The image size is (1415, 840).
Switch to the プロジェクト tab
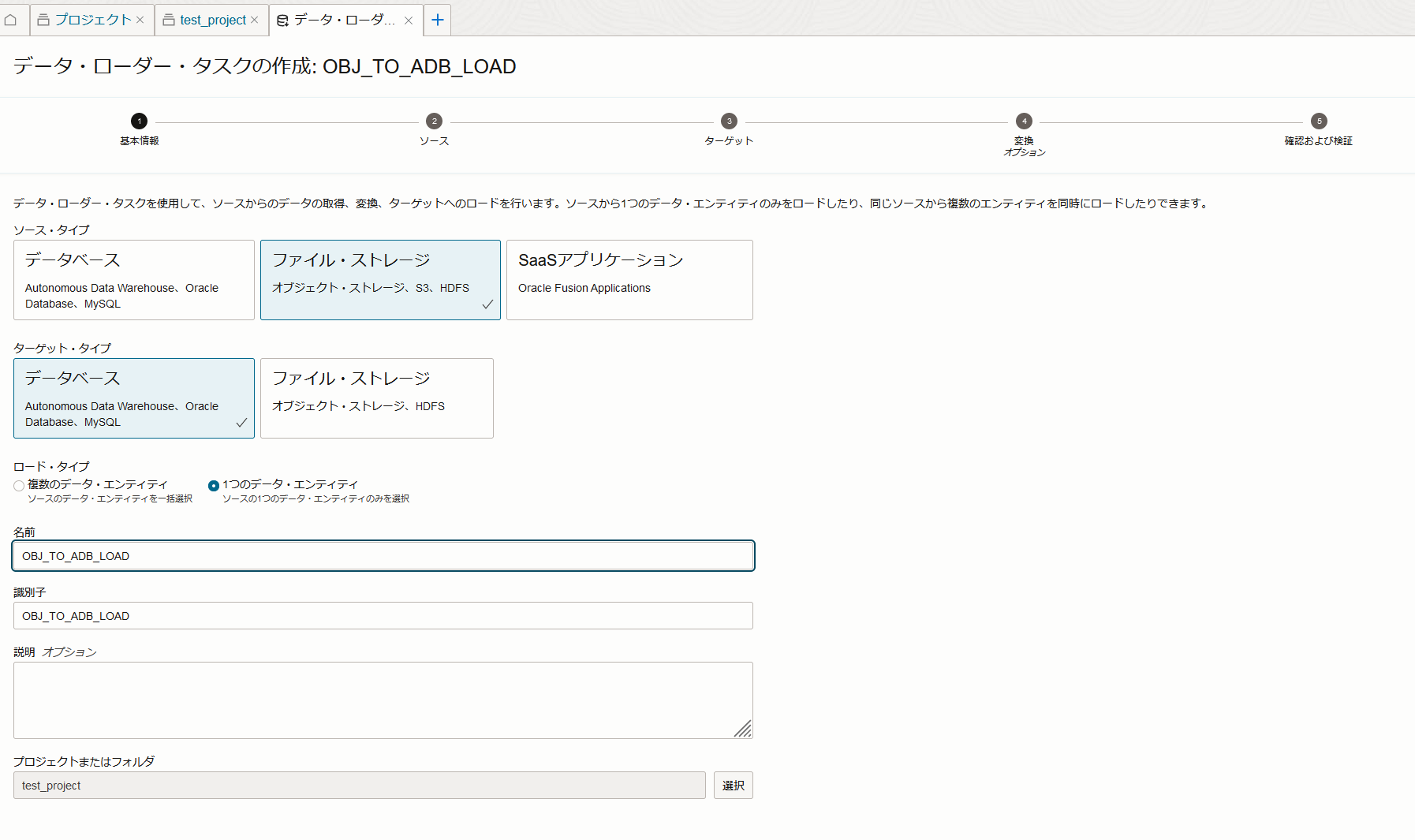tap(92, 20)
